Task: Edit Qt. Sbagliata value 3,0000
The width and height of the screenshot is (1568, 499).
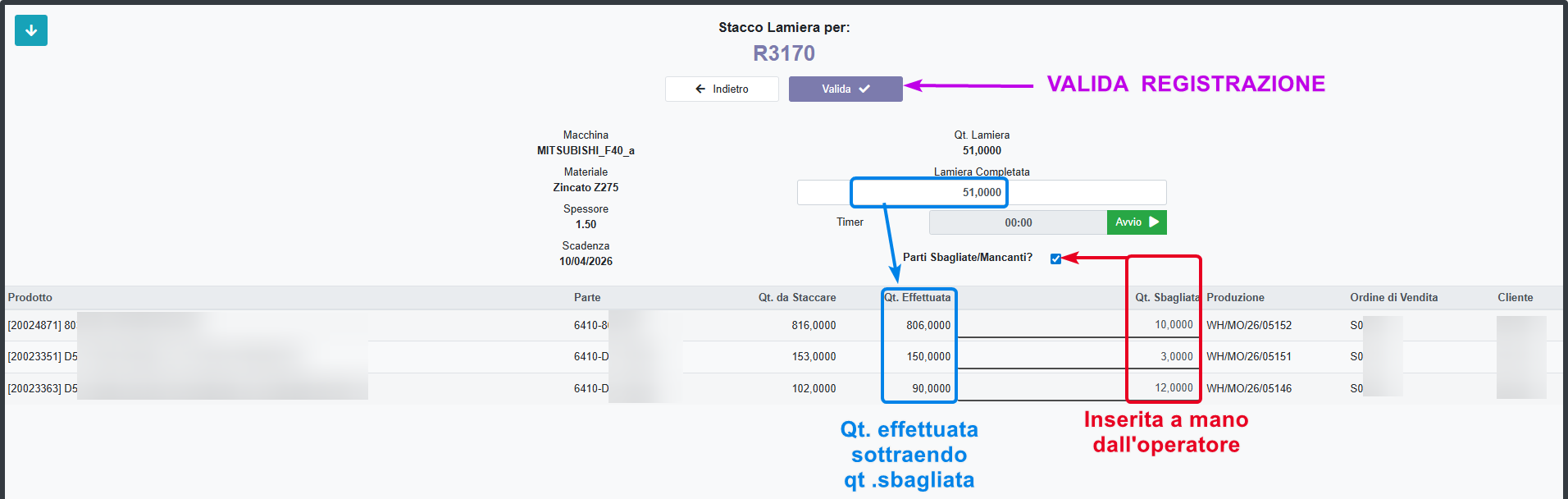Action: (1165, 357)
